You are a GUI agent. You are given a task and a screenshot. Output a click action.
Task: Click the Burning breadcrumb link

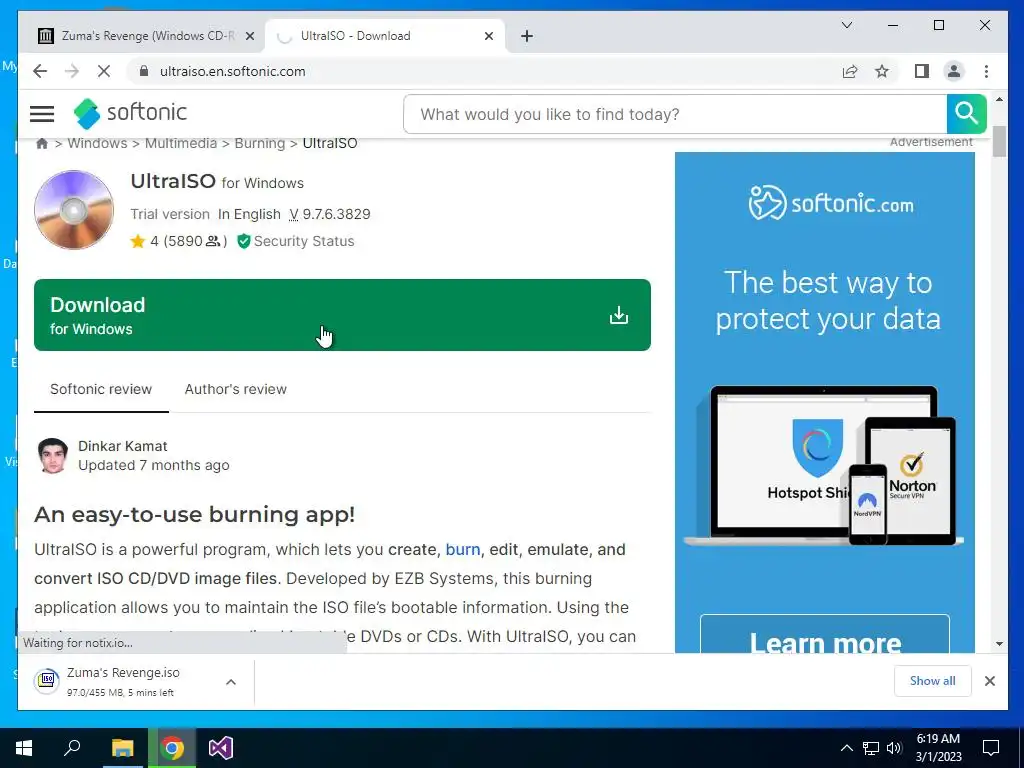260,143
